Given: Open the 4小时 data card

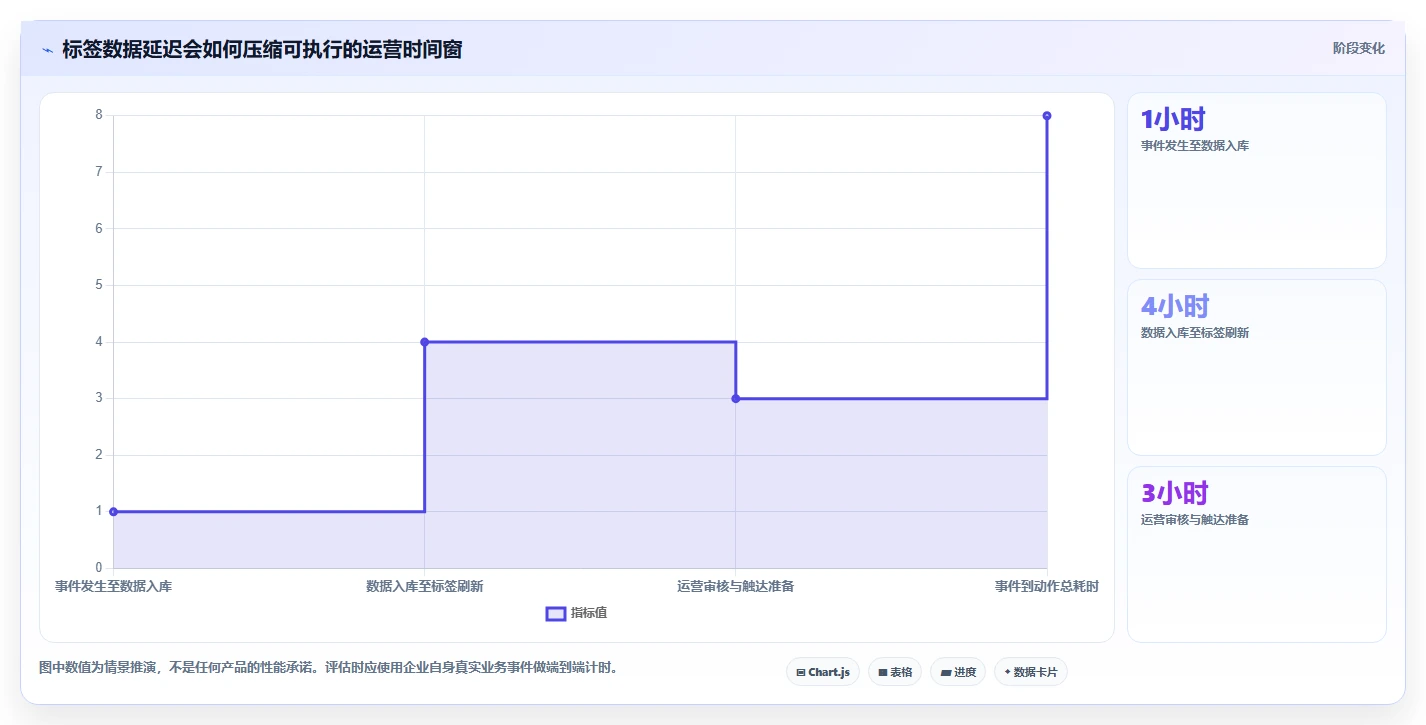Looking at the screenshot, I should pos(1257,367).
